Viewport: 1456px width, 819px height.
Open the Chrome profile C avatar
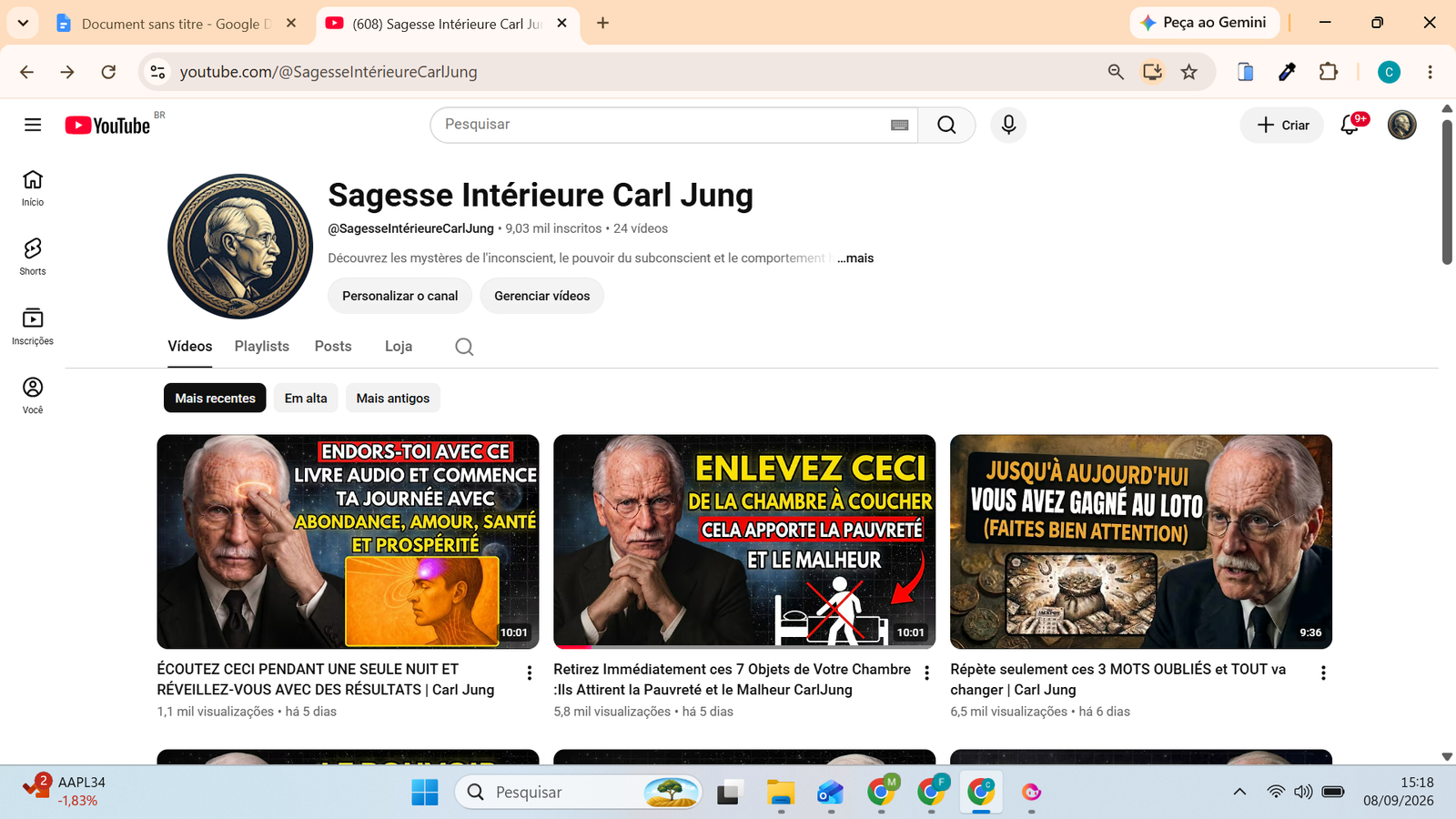pyautogui.click(x=1389, y=72)
